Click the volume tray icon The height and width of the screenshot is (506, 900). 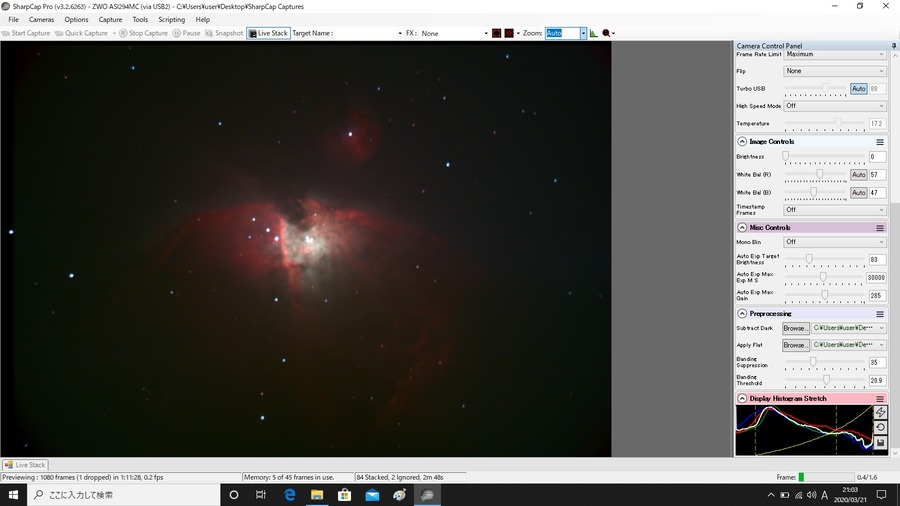811,495
